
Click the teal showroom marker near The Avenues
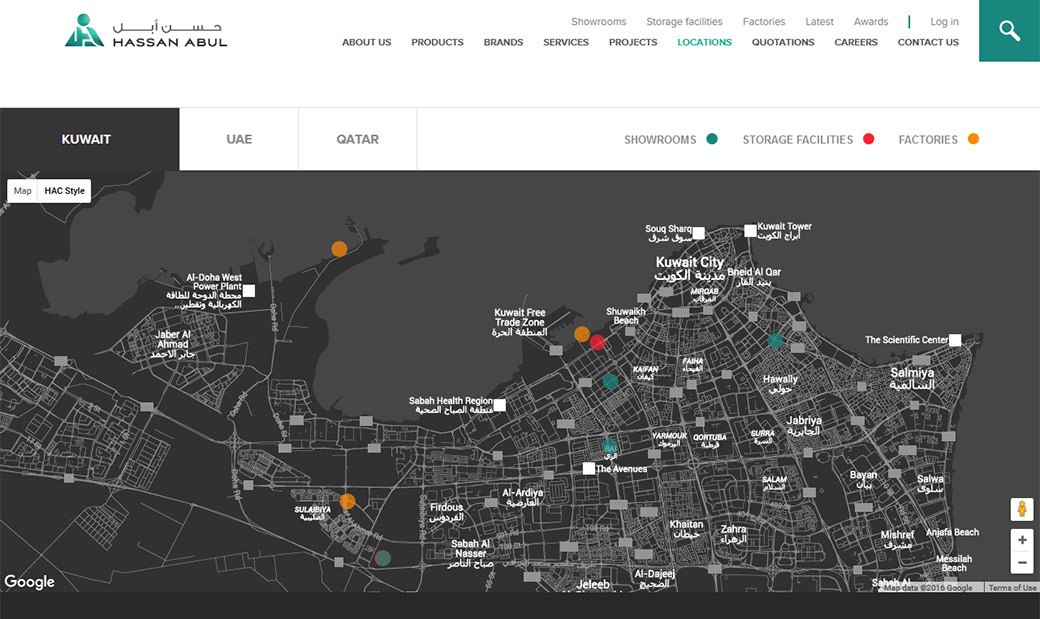click(x=610, y=446)
